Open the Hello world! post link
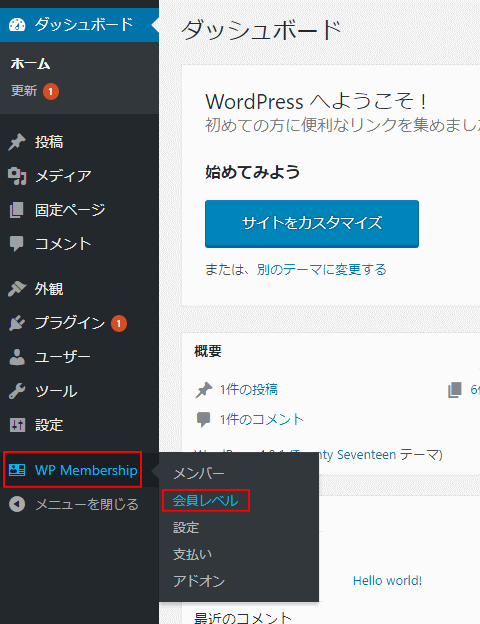 [x=387, y=581]
